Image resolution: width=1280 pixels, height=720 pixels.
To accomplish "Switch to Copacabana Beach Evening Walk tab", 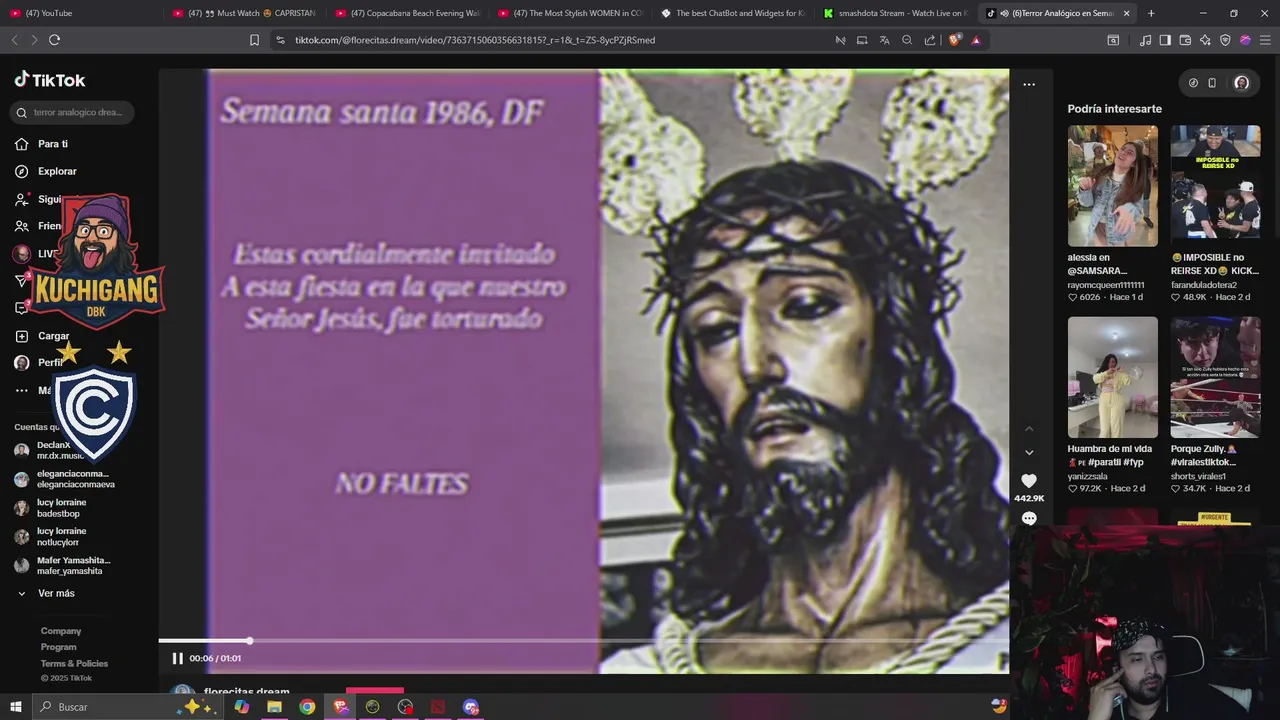I will click(x=407, y=13).
